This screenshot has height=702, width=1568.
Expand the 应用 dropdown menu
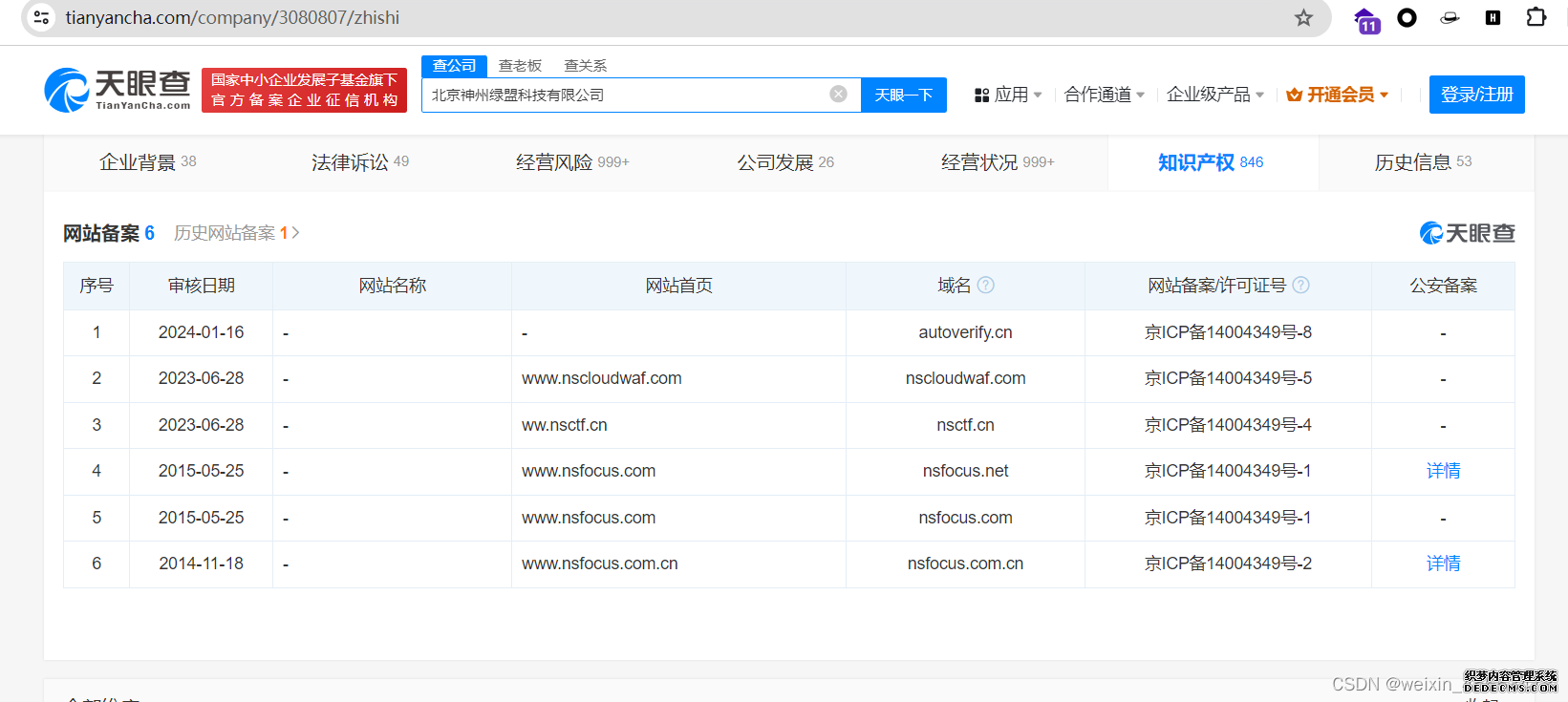pos(1008,95)
